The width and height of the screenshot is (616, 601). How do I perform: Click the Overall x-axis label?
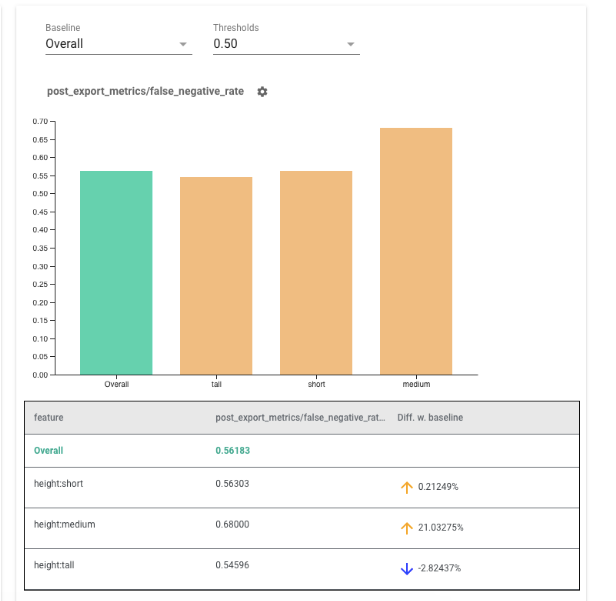[x=116, y=384]
